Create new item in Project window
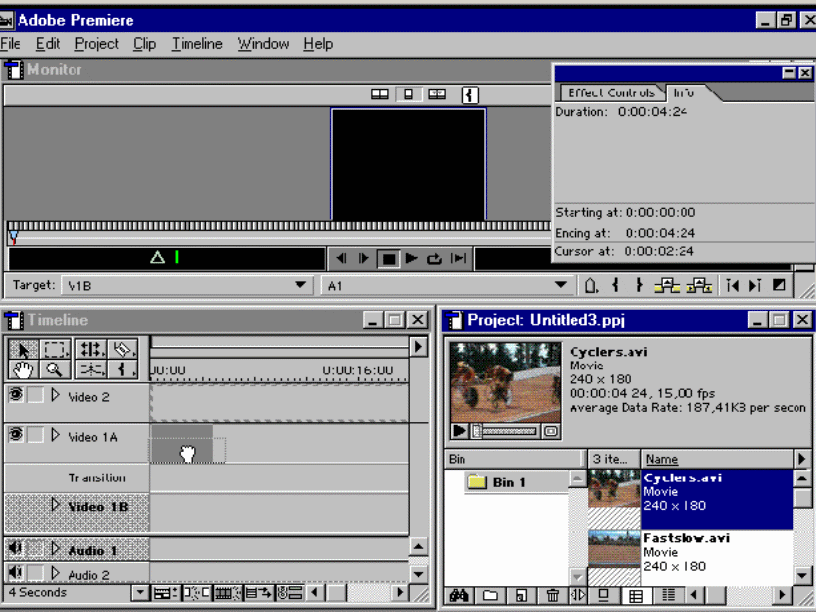Image resolution: width=816 pixels, height=612 pixels. point(521,595)
